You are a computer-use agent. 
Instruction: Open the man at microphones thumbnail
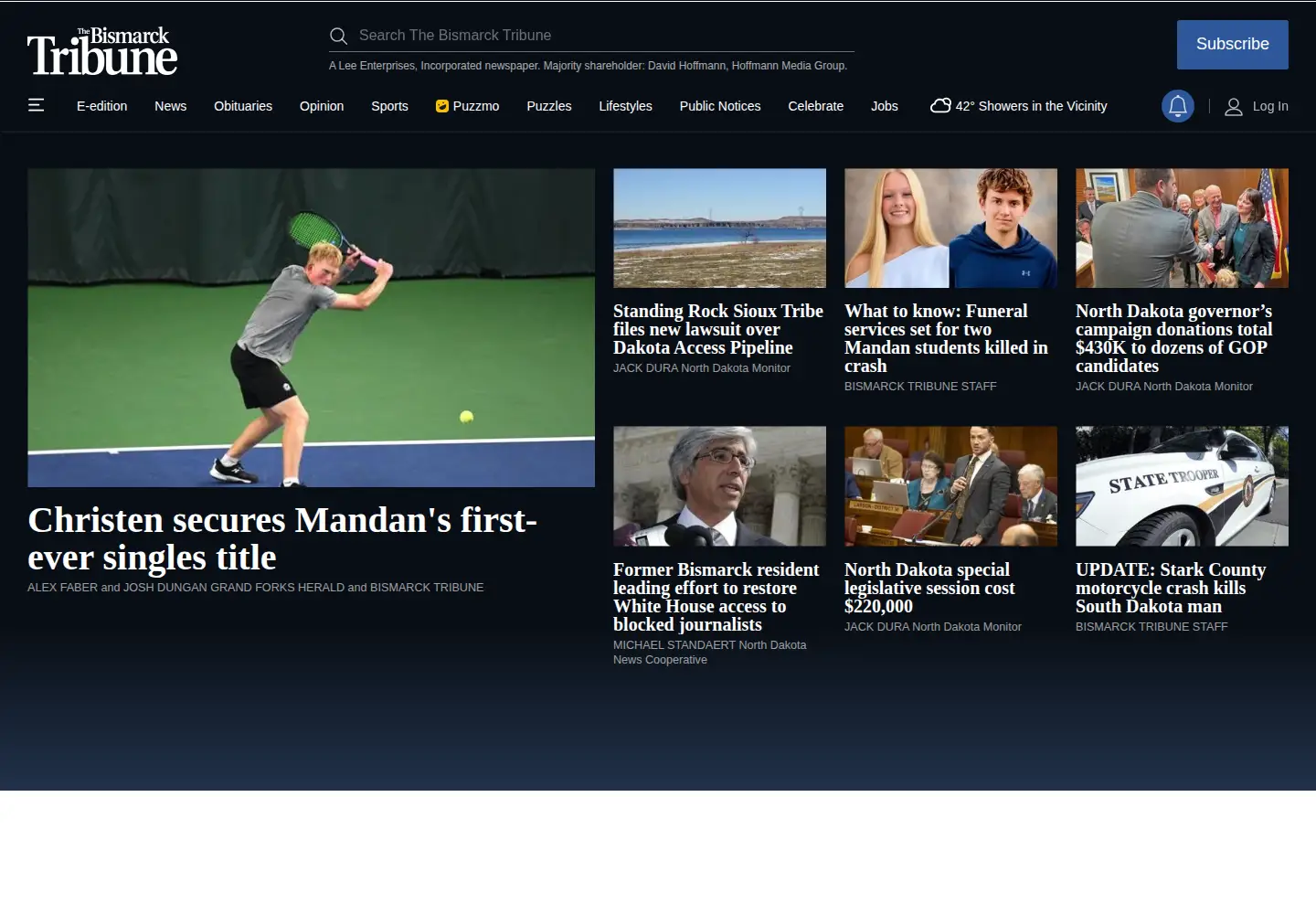[x=719, y=486]
